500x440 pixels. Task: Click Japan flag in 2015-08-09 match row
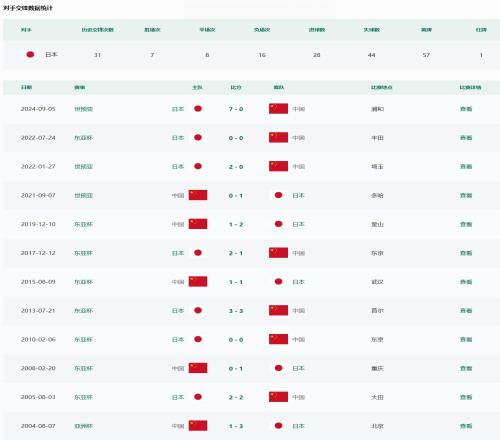pyautogui.click(x=279, y=282)
